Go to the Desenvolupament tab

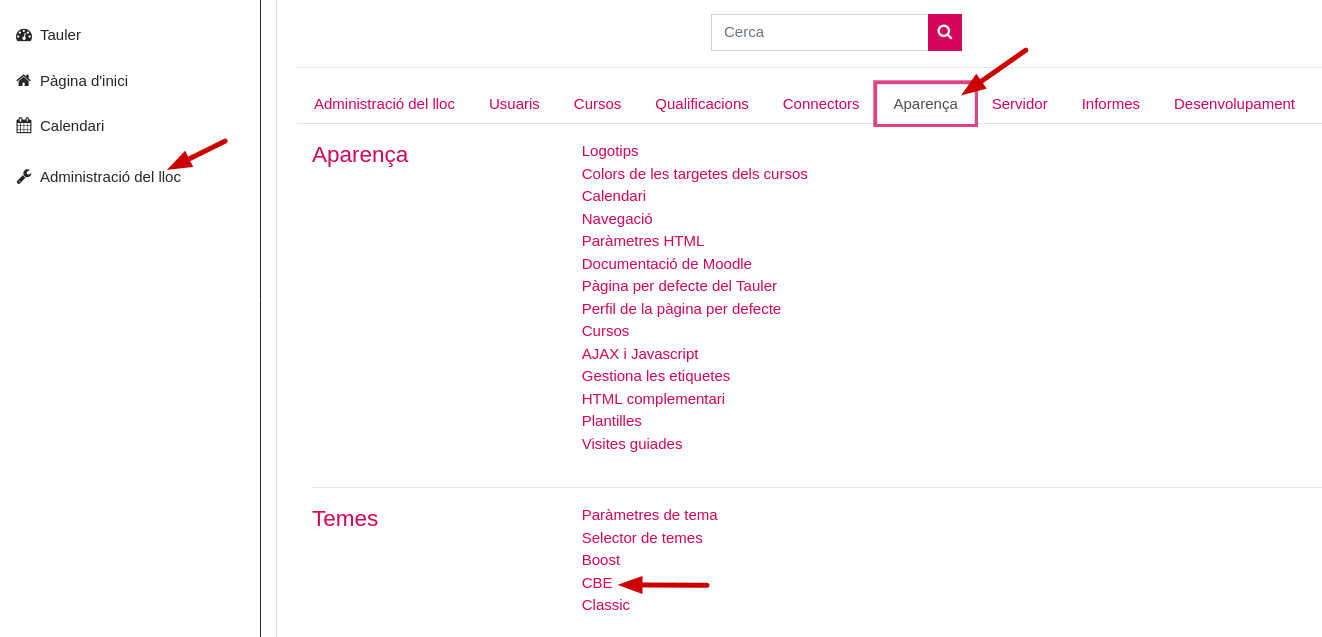[1234, 103]
